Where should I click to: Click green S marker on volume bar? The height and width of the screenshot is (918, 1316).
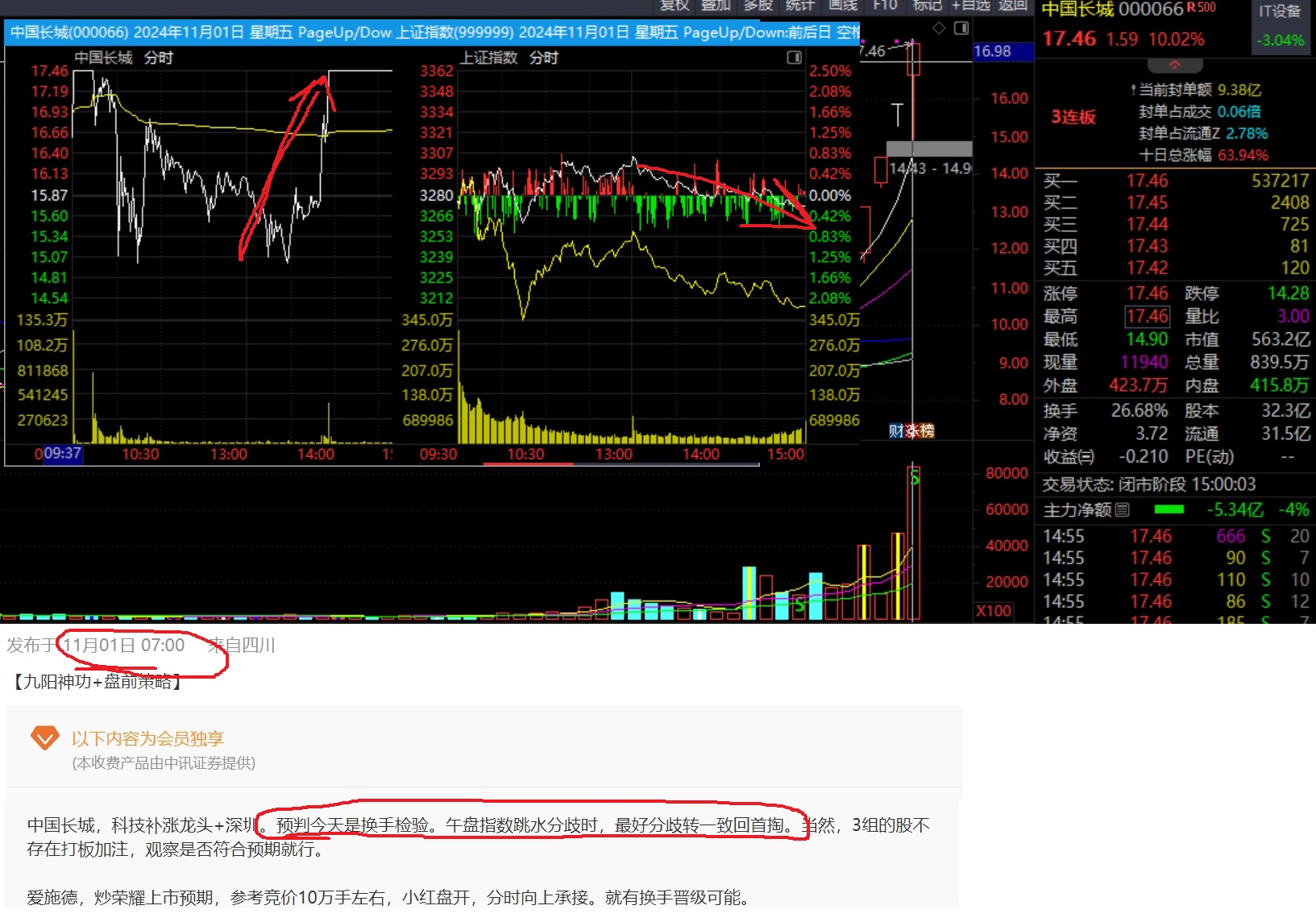915,478
